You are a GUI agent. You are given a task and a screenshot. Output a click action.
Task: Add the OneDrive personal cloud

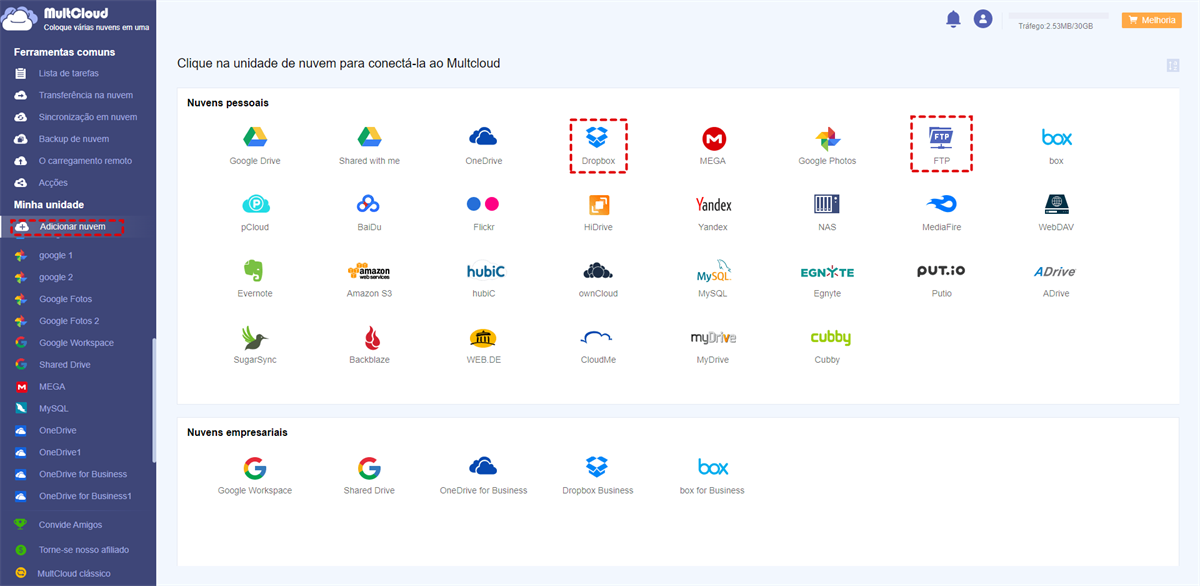[x=484, y=146]
